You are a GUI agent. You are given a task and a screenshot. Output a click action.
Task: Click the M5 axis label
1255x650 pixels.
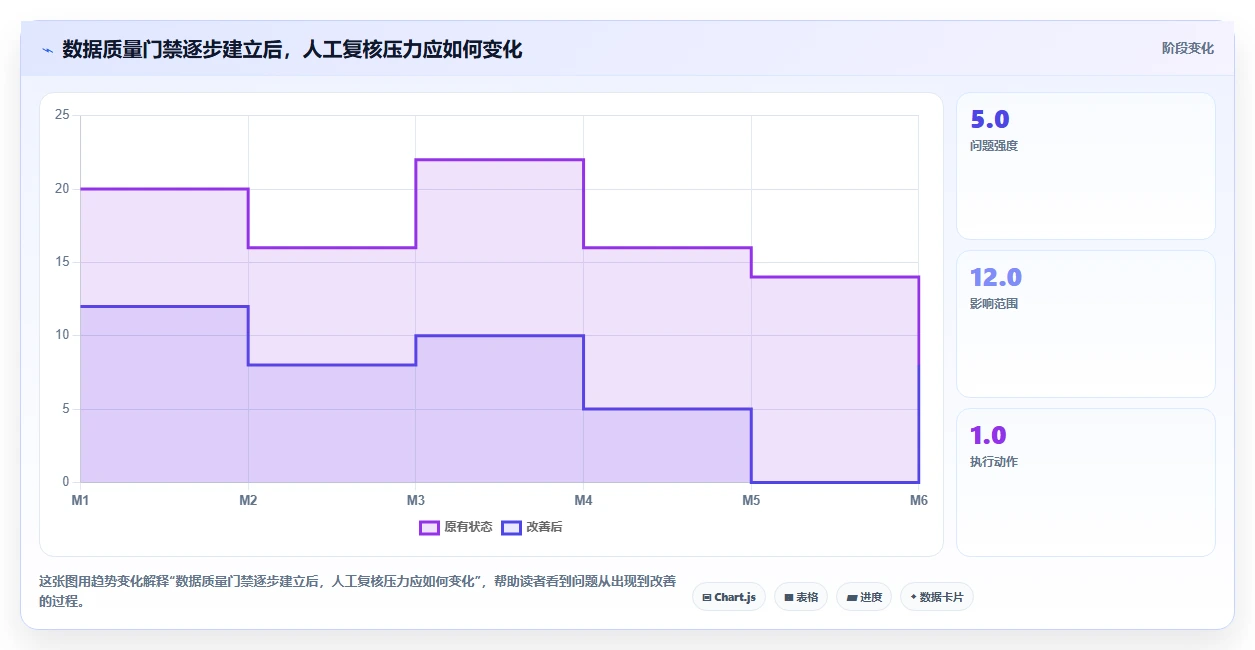(751, 500)
